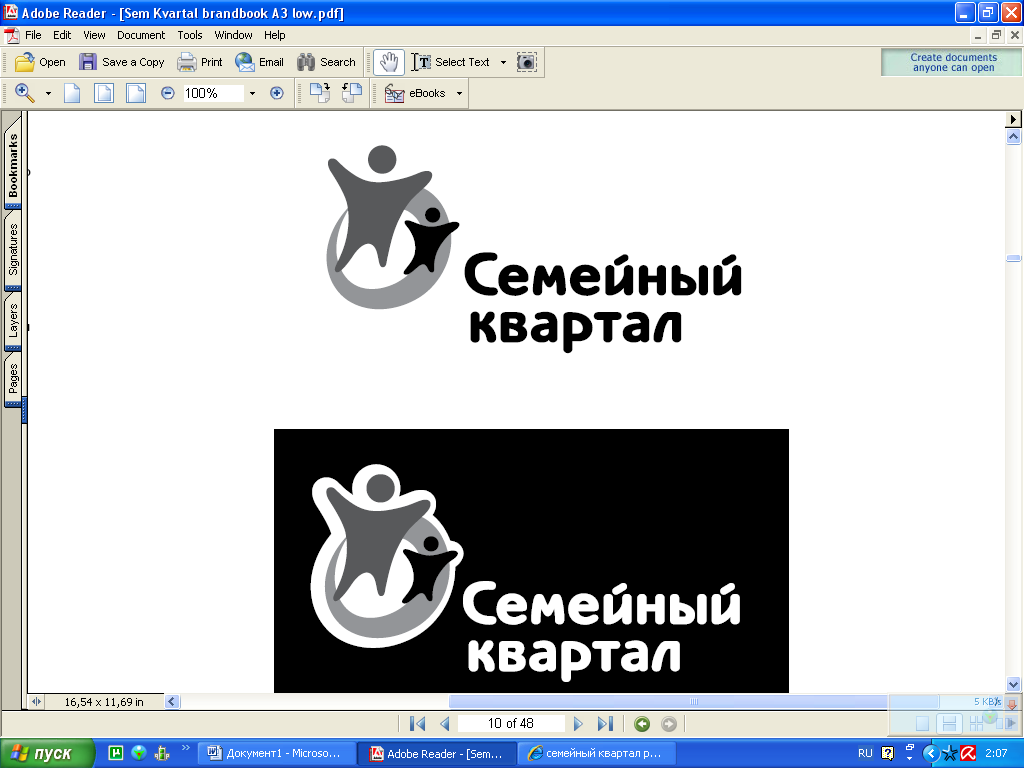Click the page number field 10 of 48
The height and width of the screenshot is (768, 1024).
coord(511,724)
